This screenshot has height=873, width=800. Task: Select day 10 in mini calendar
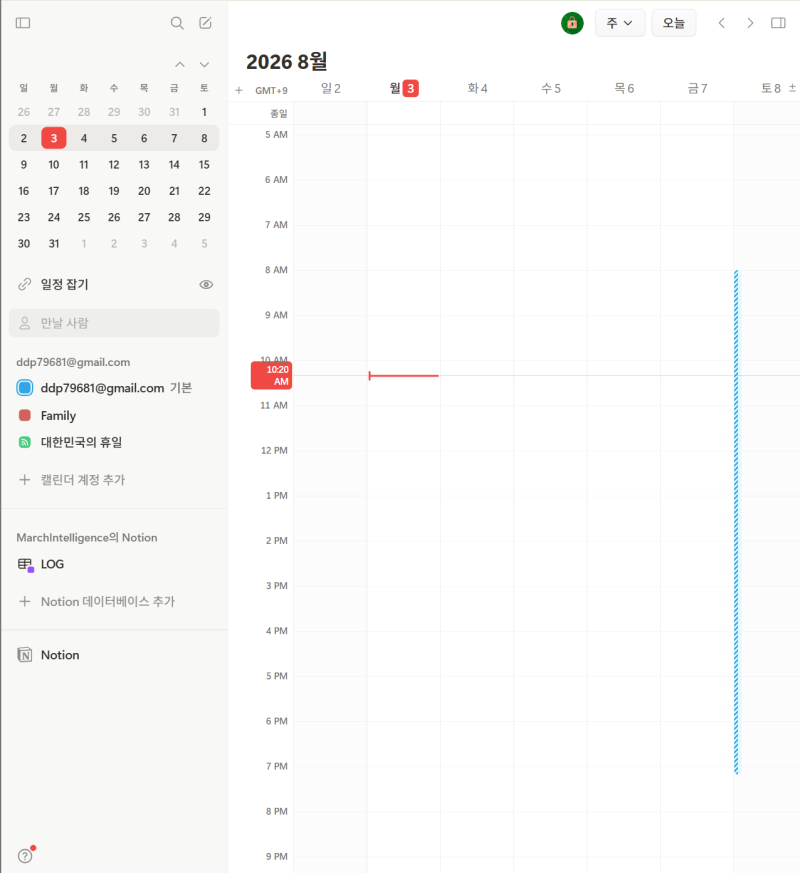click(x=54, y=165)
